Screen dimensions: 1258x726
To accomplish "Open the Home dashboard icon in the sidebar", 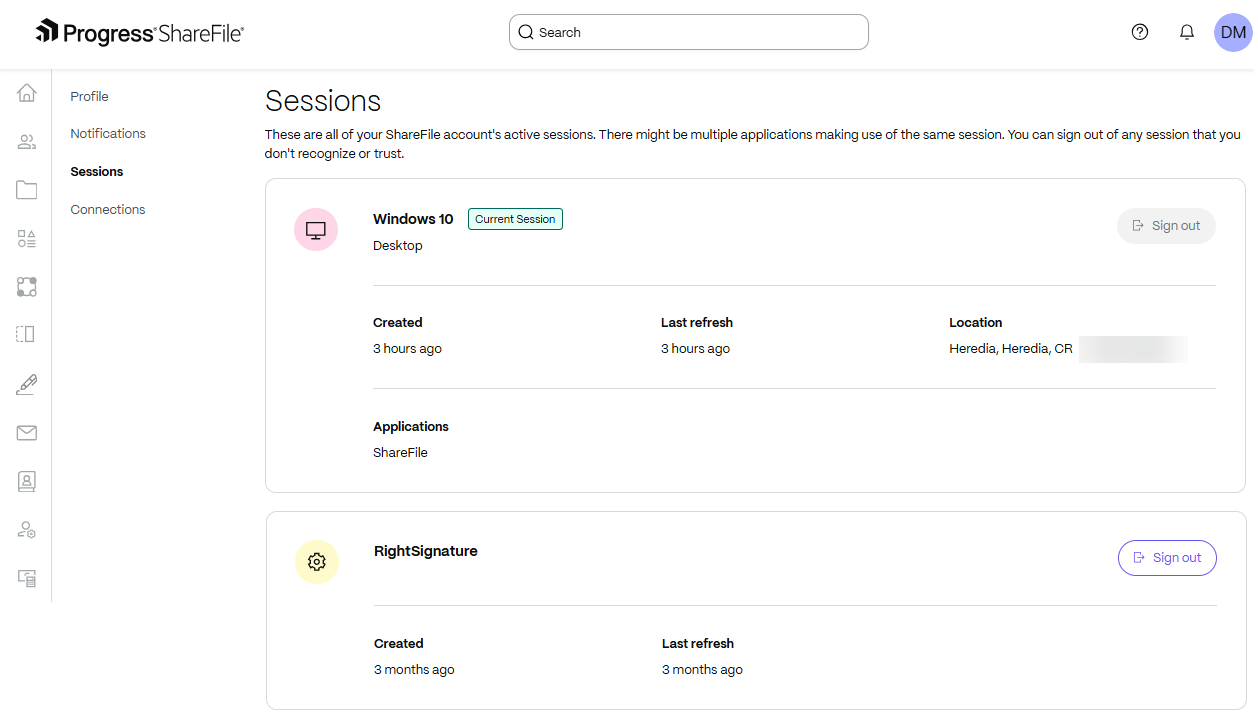I will pos(27,93).
